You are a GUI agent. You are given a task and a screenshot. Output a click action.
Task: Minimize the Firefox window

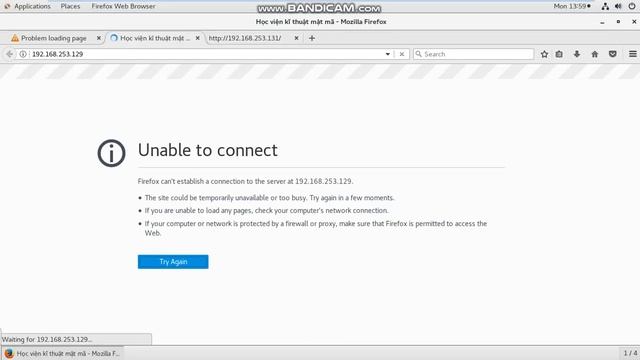[602, 22]
